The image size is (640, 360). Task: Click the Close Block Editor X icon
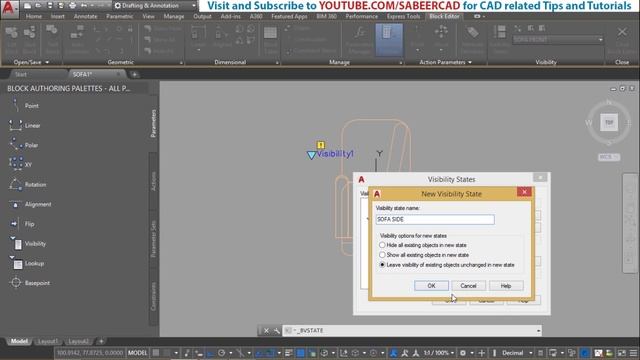[x=622, y=32]
